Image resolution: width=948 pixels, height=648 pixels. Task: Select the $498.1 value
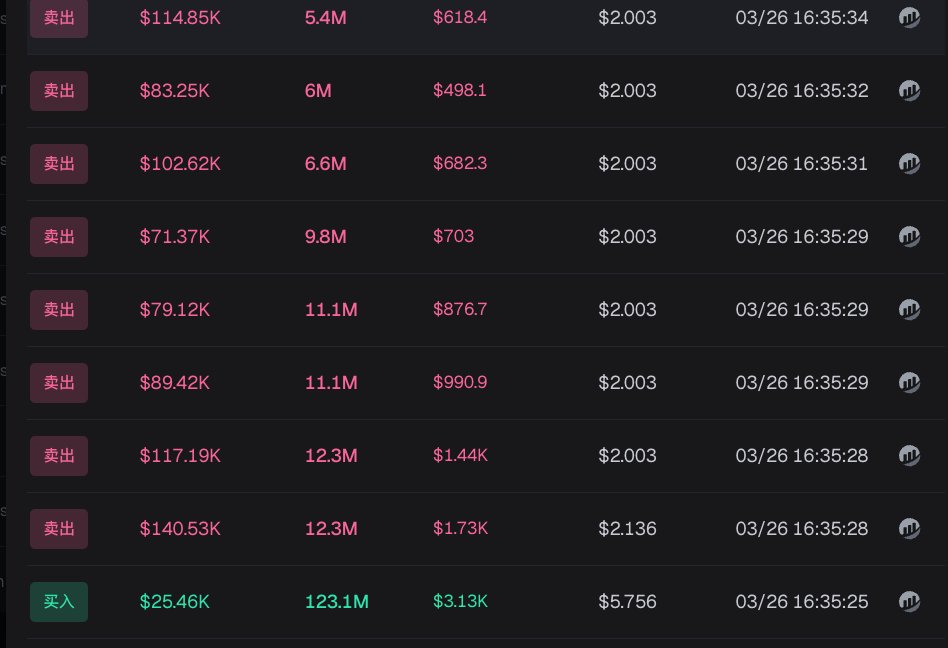459,90
